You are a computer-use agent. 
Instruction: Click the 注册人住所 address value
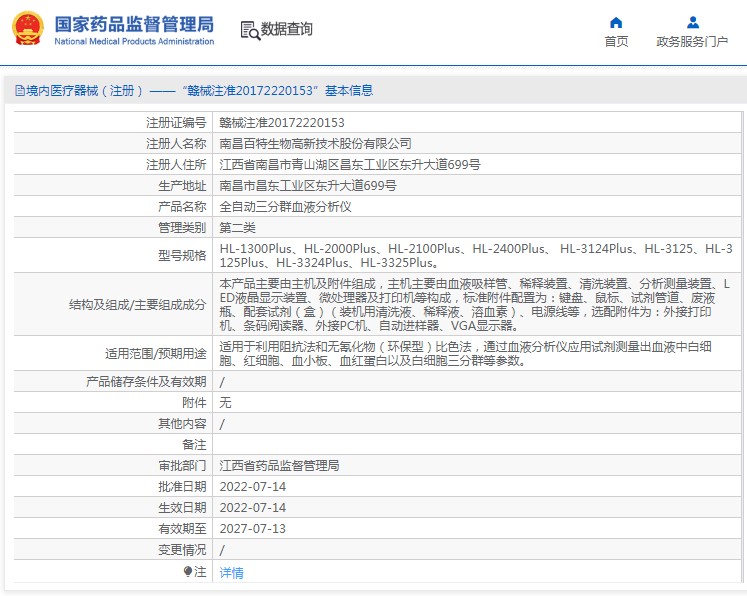tap(350, 165)
